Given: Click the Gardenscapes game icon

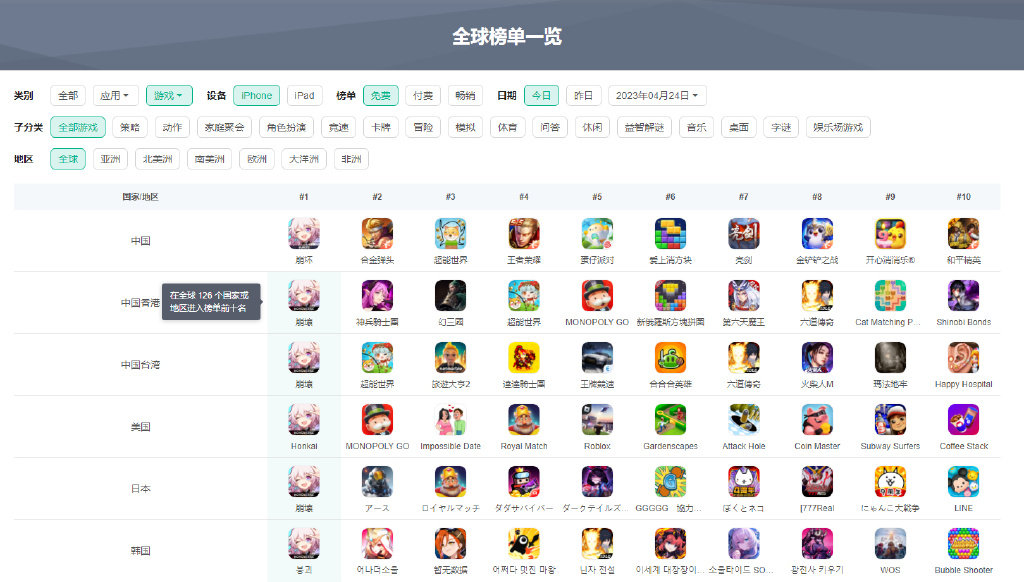Looking at the screenshot, I should pyautogui.click(x=670, y=419).
